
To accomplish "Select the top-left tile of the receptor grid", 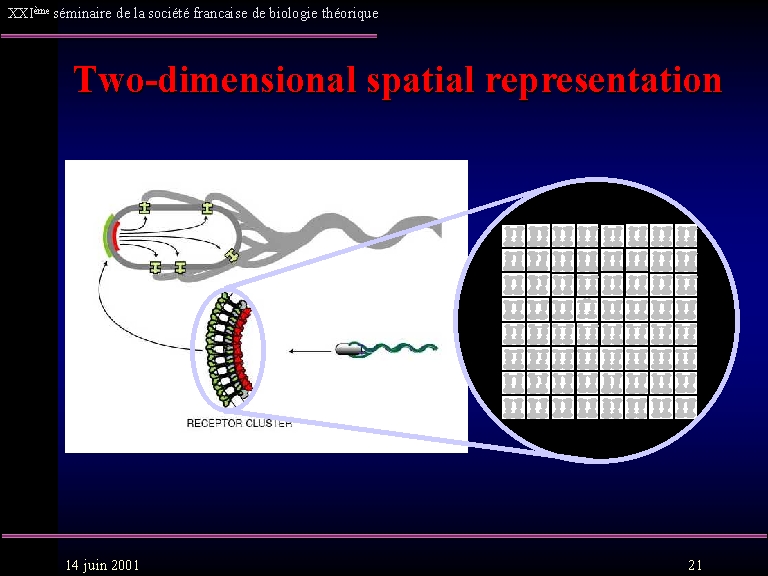I will coord(513,236).
